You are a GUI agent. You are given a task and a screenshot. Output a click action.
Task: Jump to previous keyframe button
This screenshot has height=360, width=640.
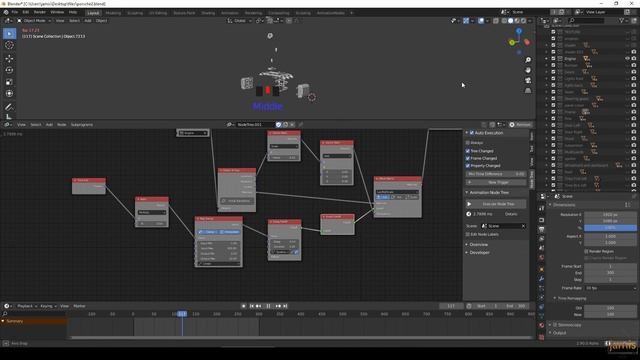(x=259, y=306)
